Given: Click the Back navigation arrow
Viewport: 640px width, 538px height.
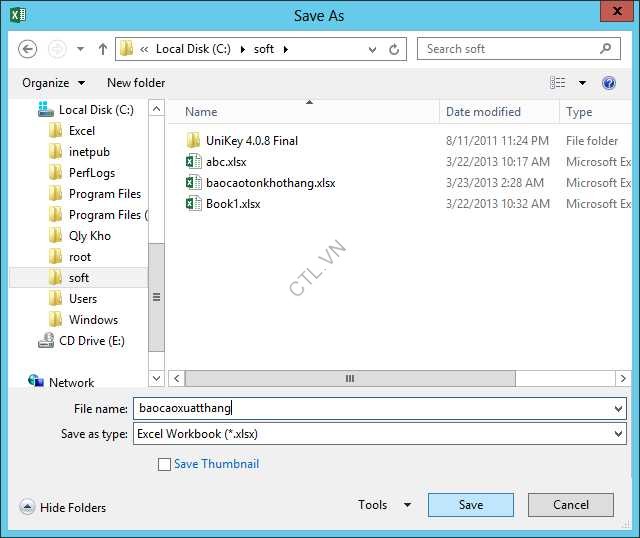Looking at the screenshot, I should (x=28, y=49).
